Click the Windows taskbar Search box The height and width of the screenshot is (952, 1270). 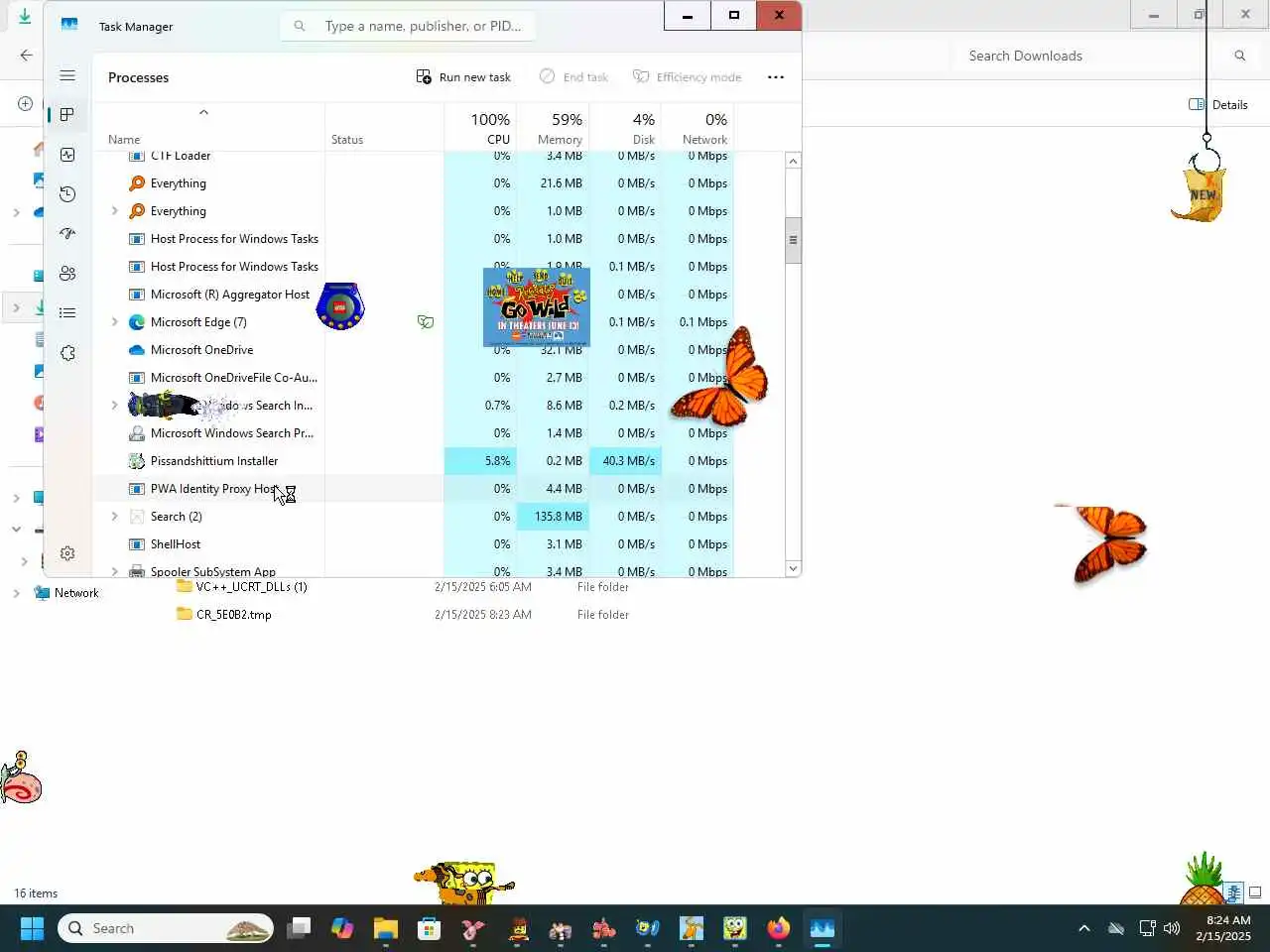point(166,928)
